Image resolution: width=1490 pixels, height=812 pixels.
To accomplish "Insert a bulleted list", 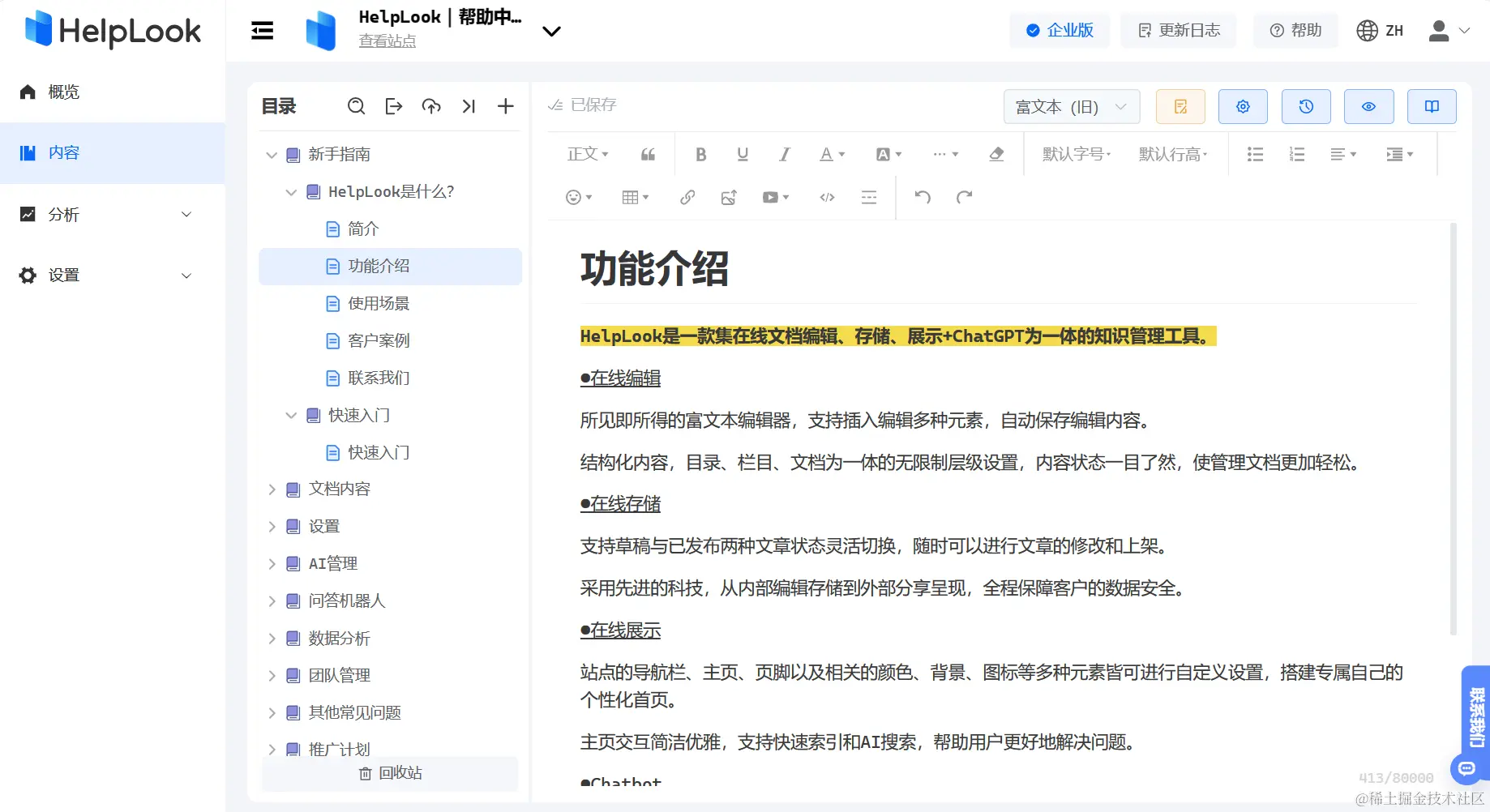I will coord(1255,154).
